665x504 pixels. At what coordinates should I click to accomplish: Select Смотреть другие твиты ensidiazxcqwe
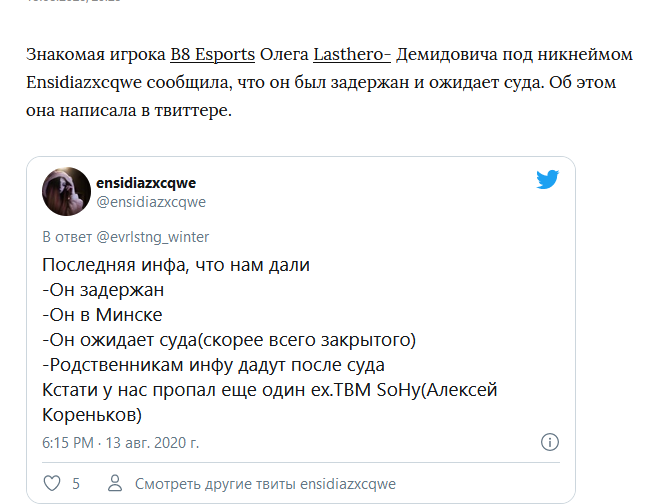pyautogui.click(x=265, y=484)
